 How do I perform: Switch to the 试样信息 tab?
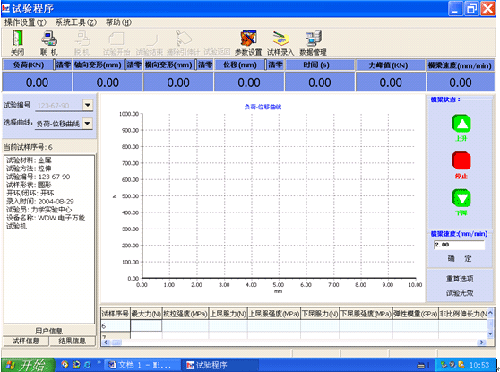[x=26, y=341]
